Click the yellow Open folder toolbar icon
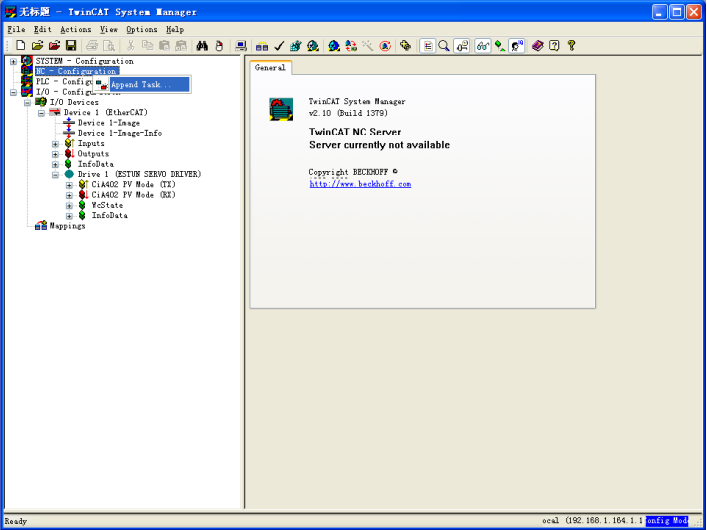 pyautogui.click(x=37, y=46)
